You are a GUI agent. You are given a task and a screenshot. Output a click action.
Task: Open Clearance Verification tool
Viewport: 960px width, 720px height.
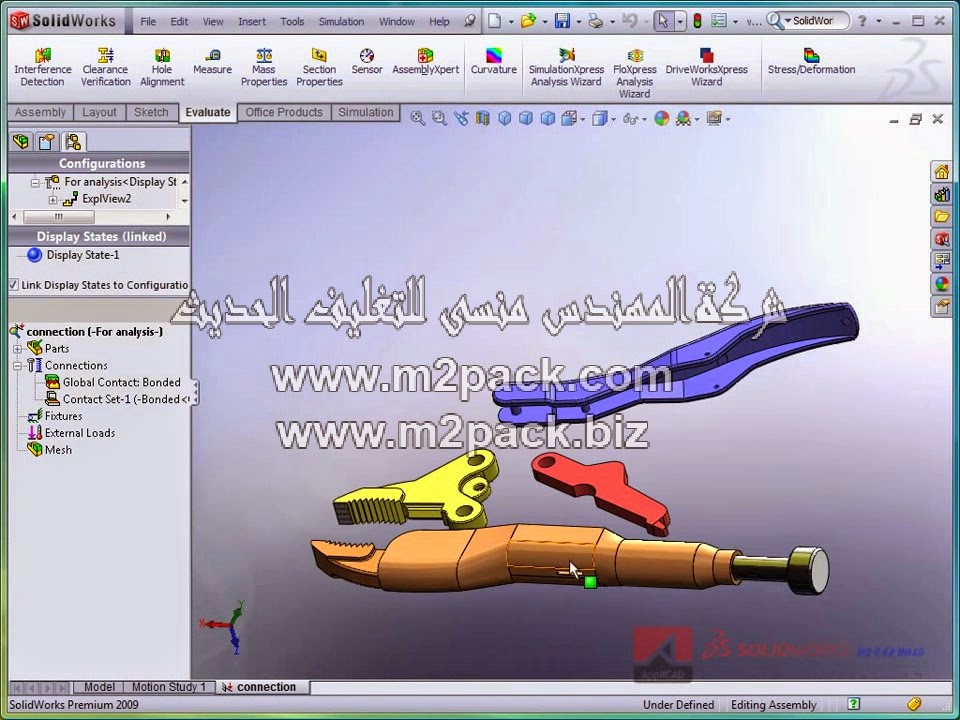coord(105,67)
